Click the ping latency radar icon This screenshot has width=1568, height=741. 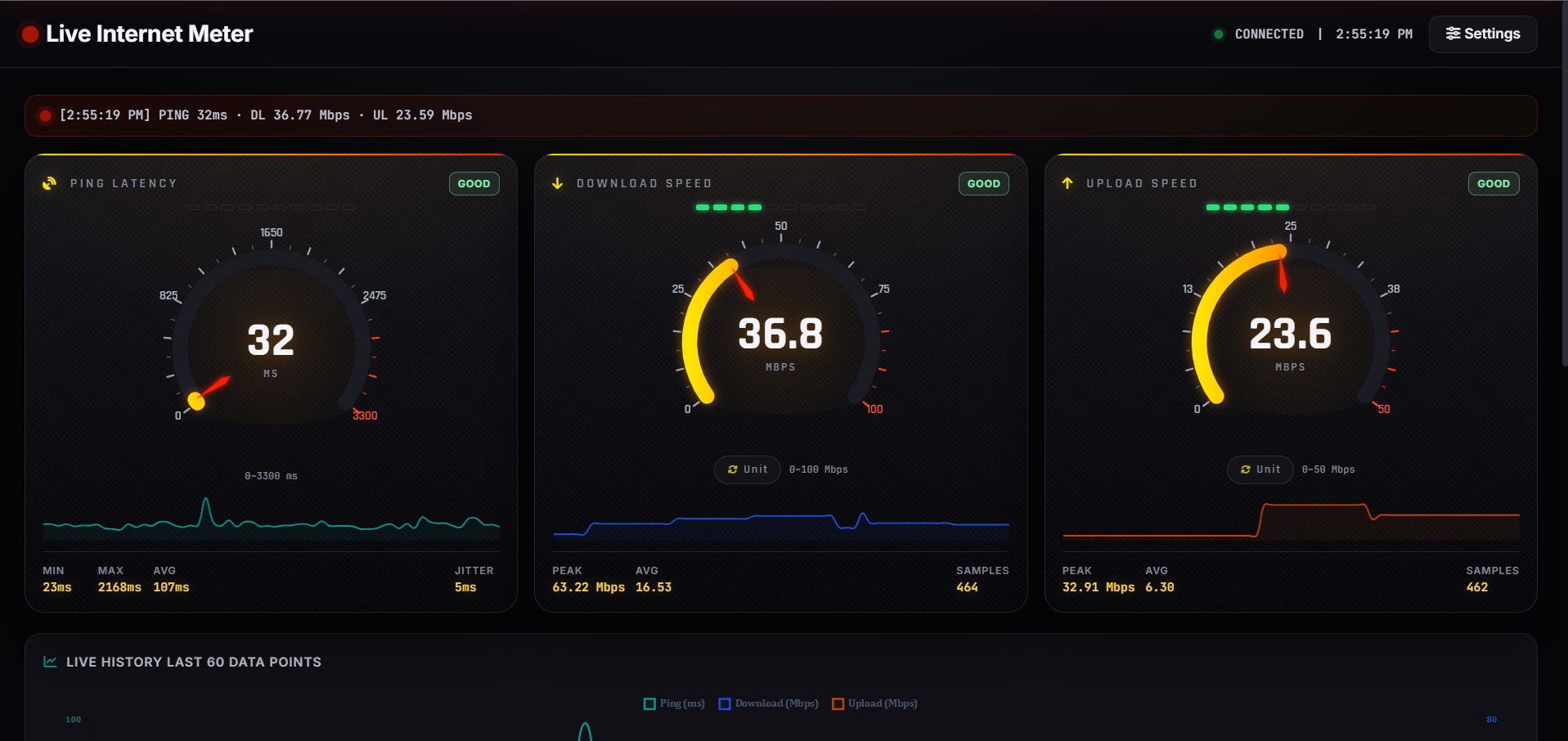coord(50,183)
